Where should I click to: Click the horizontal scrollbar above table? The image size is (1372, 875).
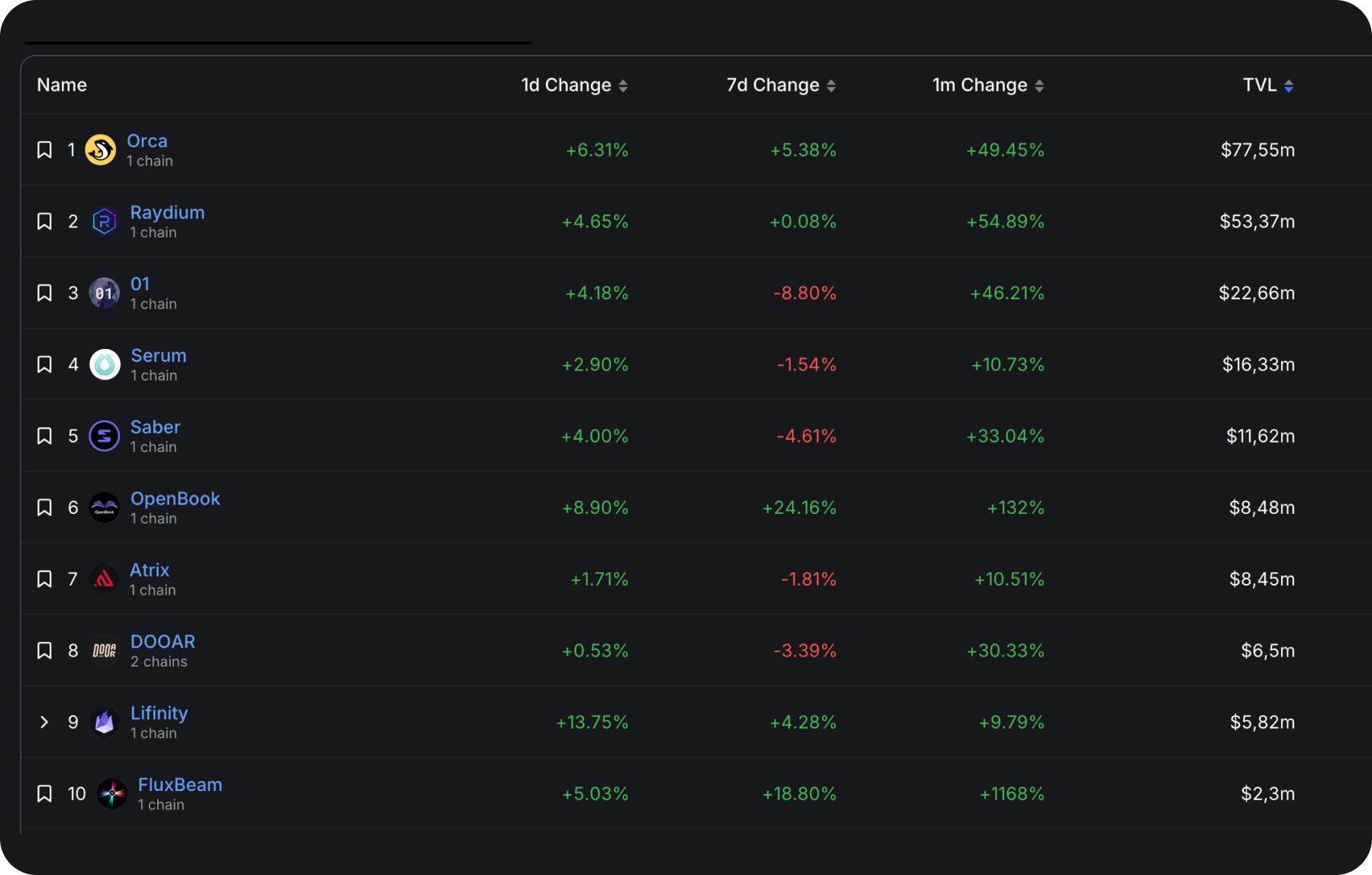pyautogui.click(x=278, y=42)
